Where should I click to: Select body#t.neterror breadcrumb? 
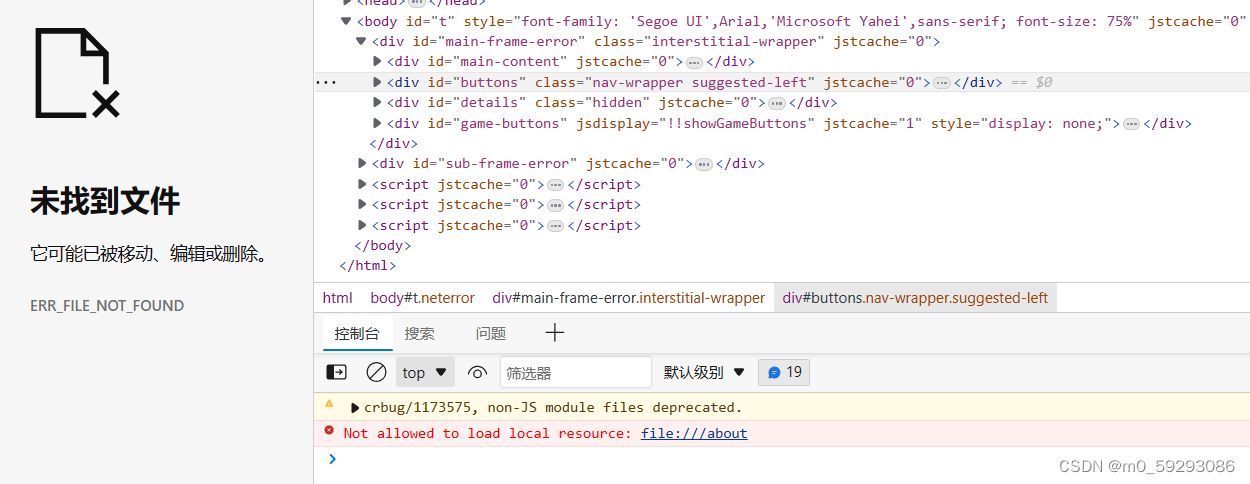point(422,298)
